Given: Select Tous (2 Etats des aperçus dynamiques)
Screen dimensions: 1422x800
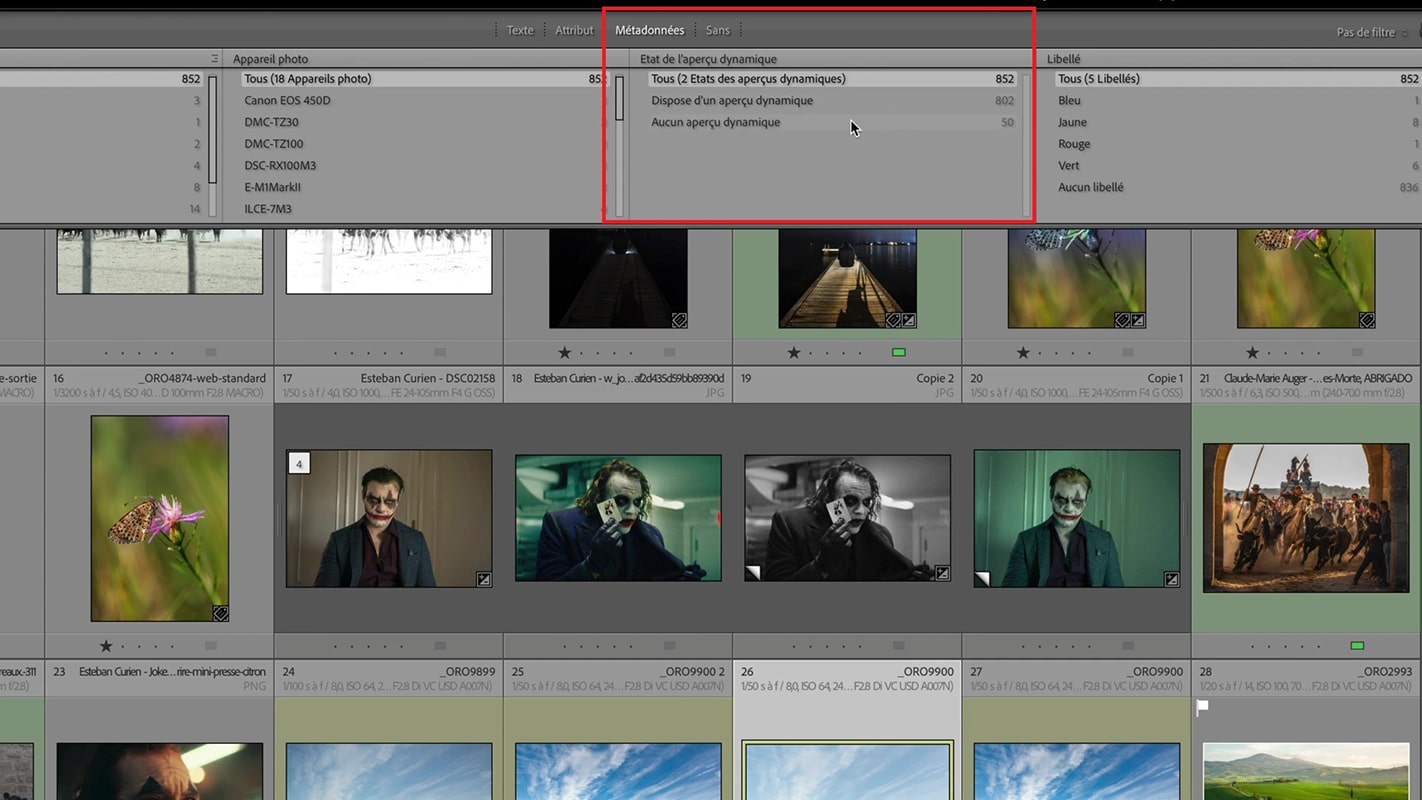Looking at the screenshot, I should (x=832, y=79).
